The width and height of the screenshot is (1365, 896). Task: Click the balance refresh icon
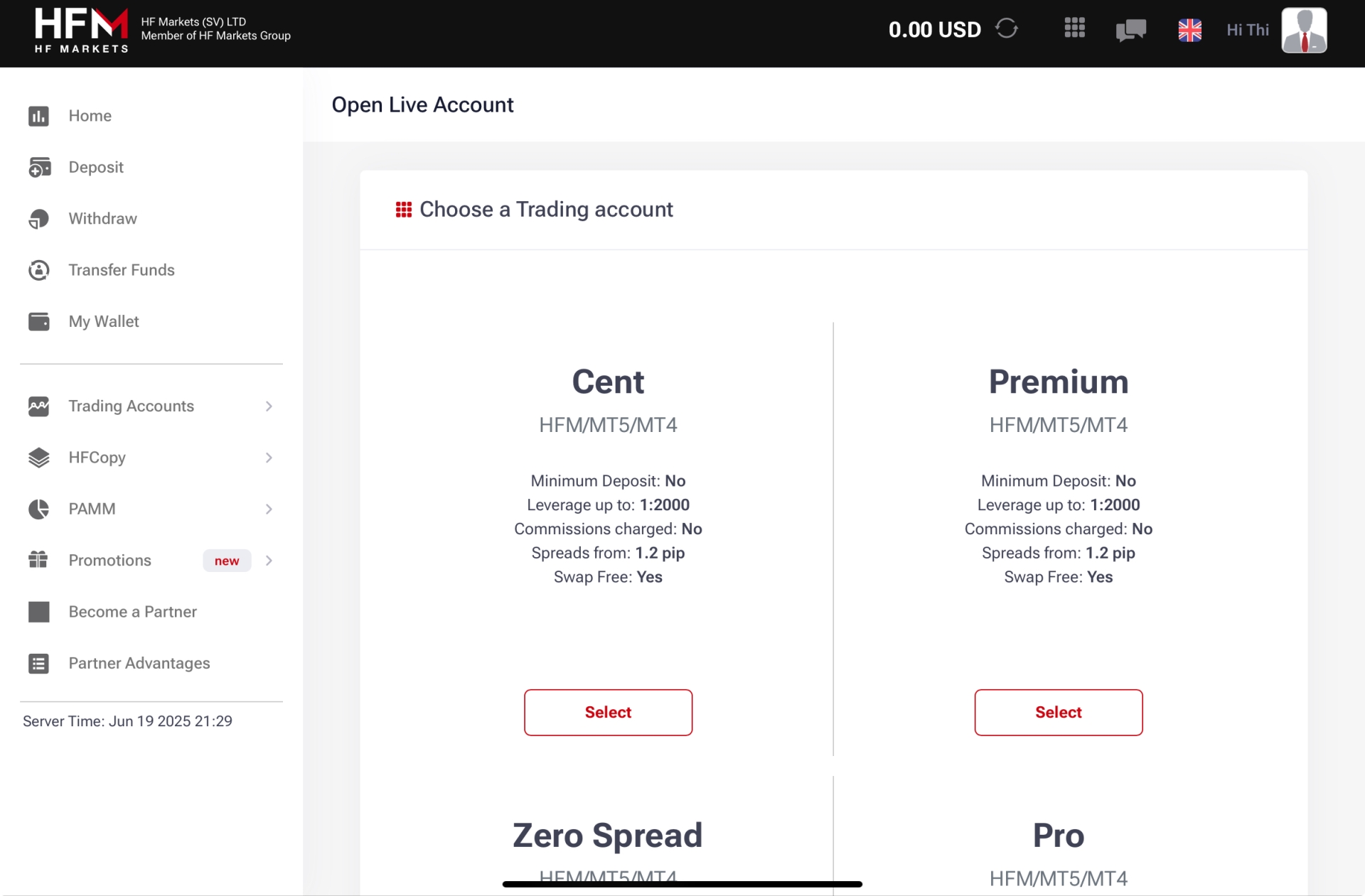click(x=1006, y=29)
